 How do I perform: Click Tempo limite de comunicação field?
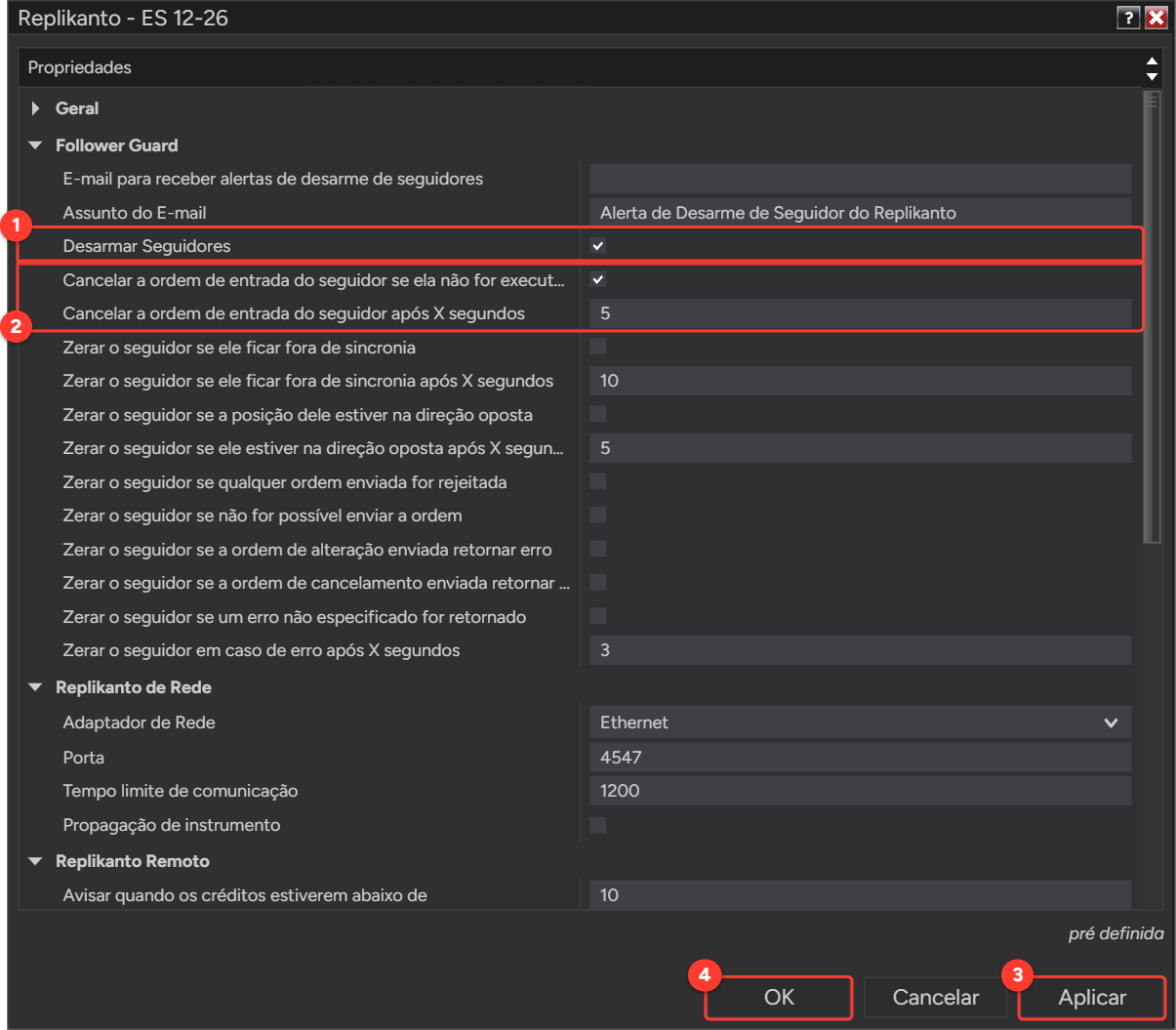click(860, 791)
